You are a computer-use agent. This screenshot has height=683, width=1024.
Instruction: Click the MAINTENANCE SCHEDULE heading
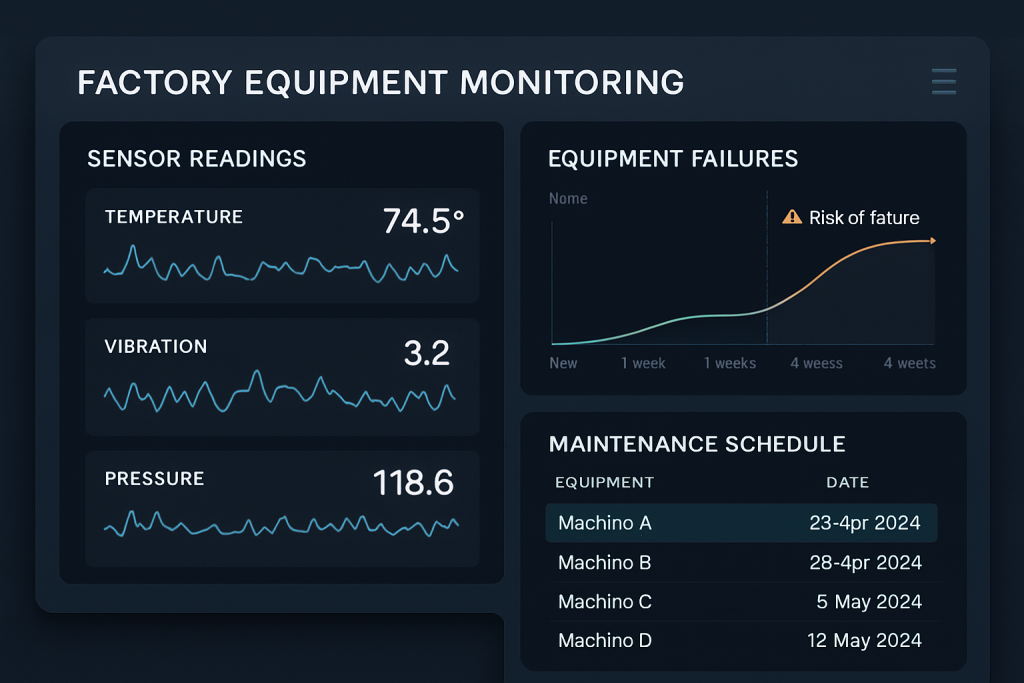[x=697, y=444]
